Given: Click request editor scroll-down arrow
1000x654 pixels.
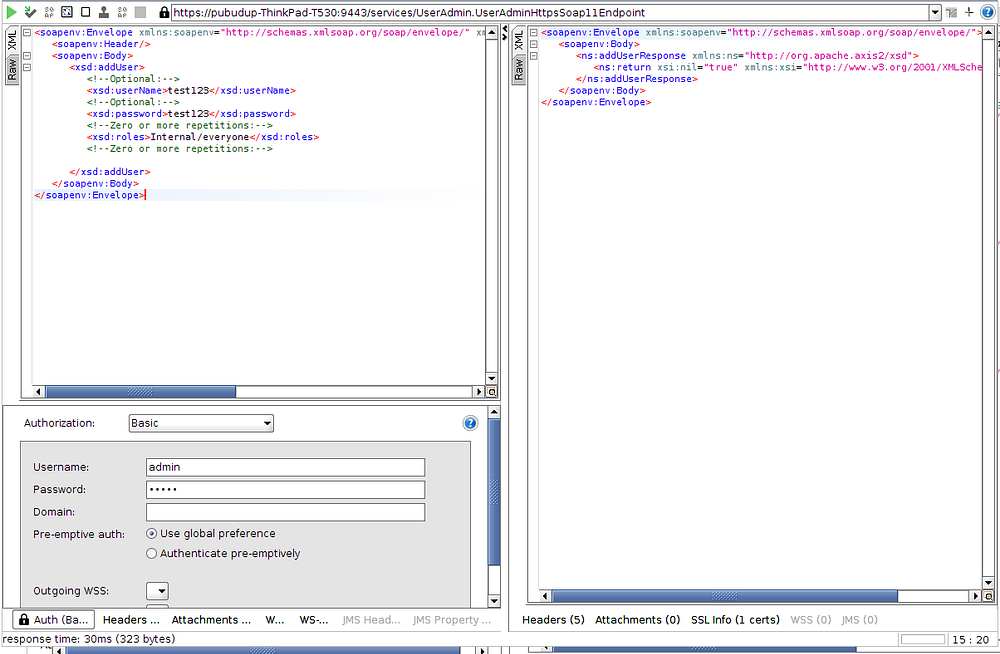Looking at the screenshot, I should (x=492, y=378).
